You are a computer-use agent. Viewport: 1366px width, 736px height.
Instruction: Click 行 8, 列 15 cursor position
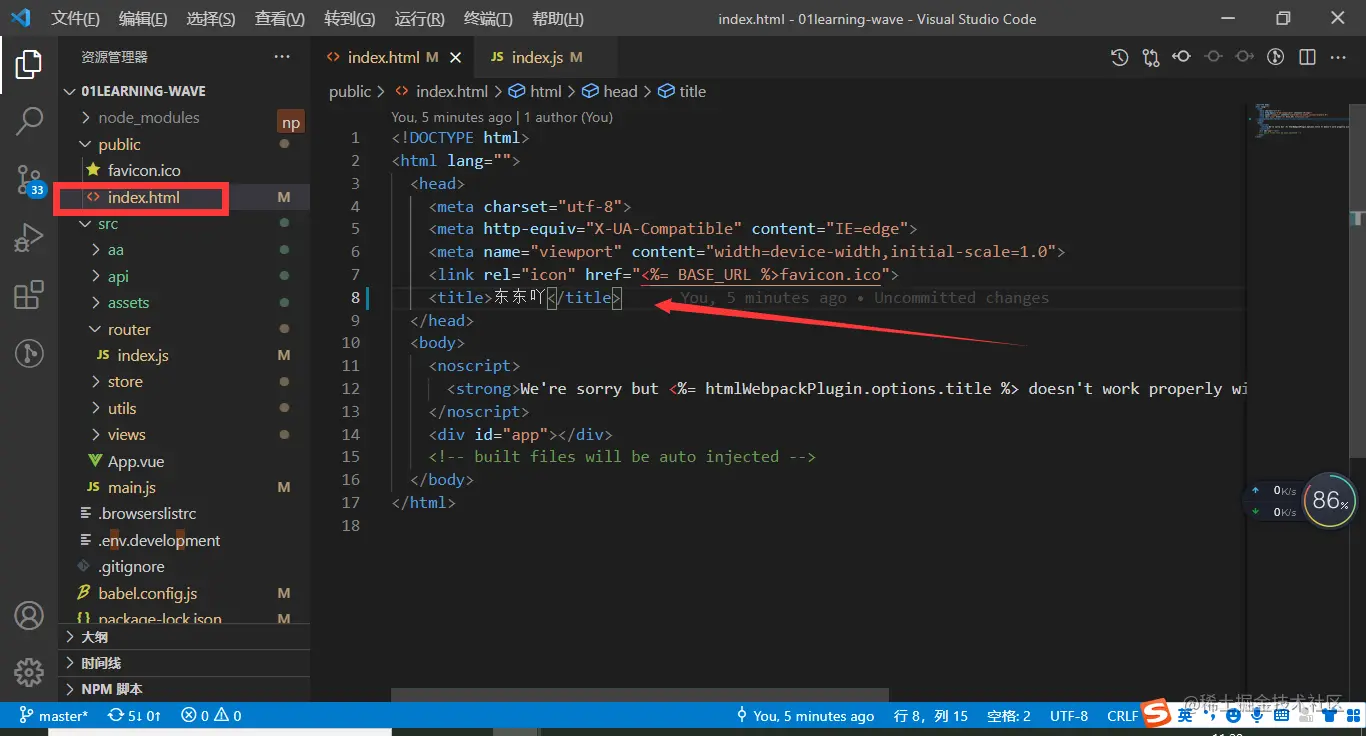point(931,716)
